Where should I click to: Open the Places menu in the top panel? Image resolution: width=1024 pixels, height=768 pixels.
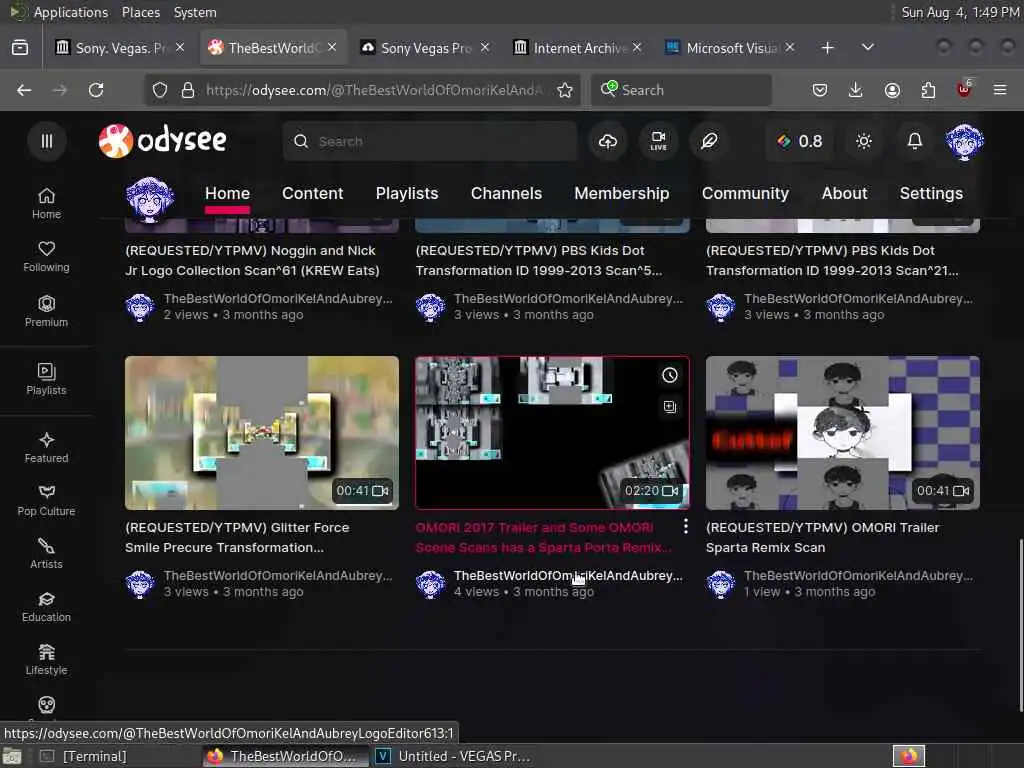[140, 12]
